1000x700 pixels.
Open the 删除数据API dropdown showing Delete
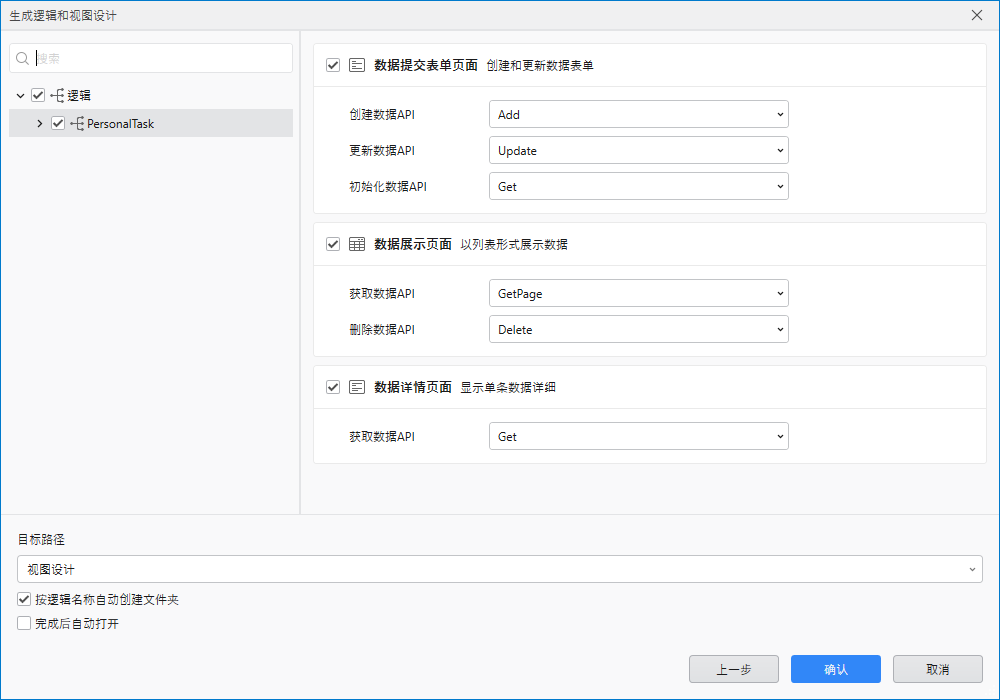[x=638, y=329]
